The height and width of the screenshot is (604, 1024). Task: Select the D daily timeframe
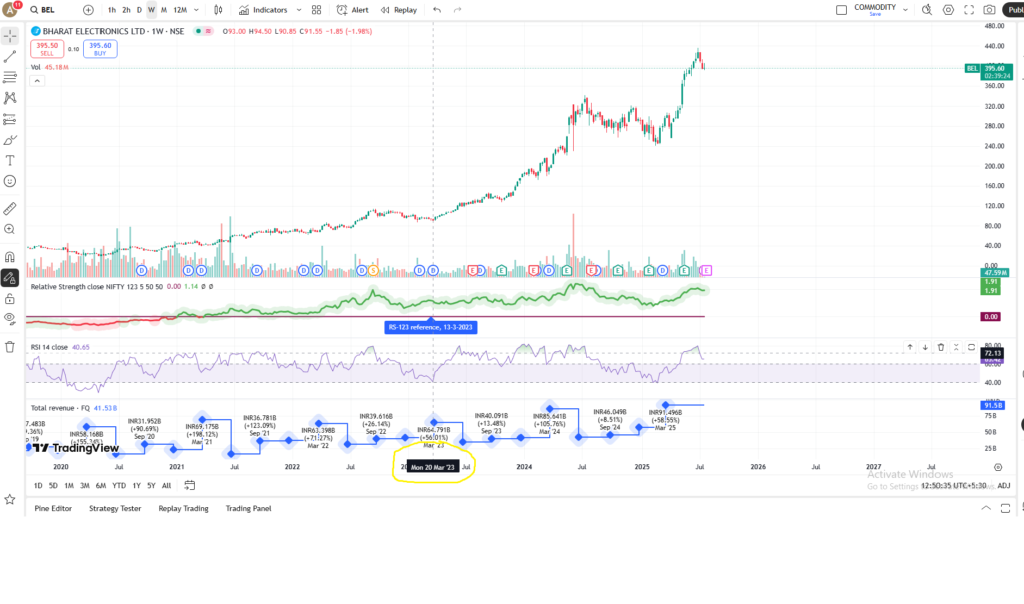tap(139, 10)
